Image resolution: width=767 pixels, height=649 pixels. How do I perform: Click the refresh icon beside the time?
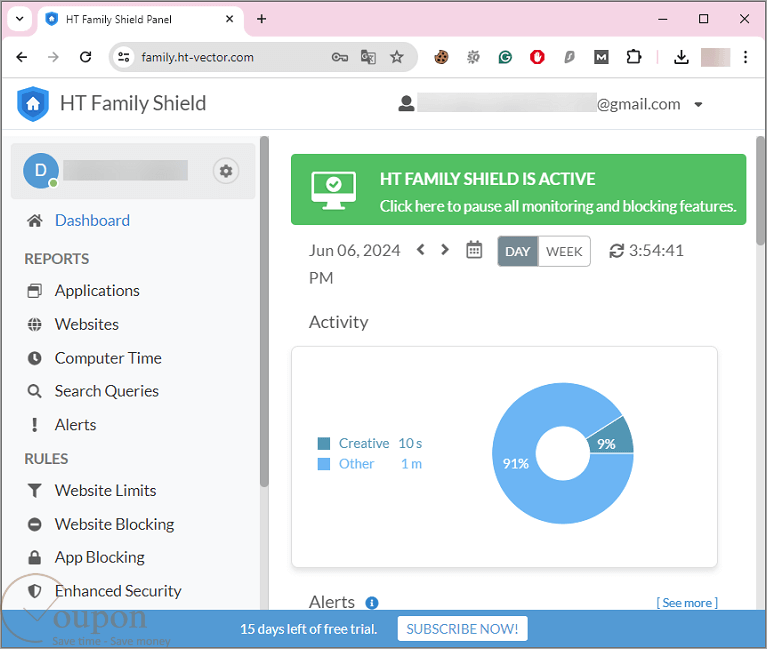[616, 251]
